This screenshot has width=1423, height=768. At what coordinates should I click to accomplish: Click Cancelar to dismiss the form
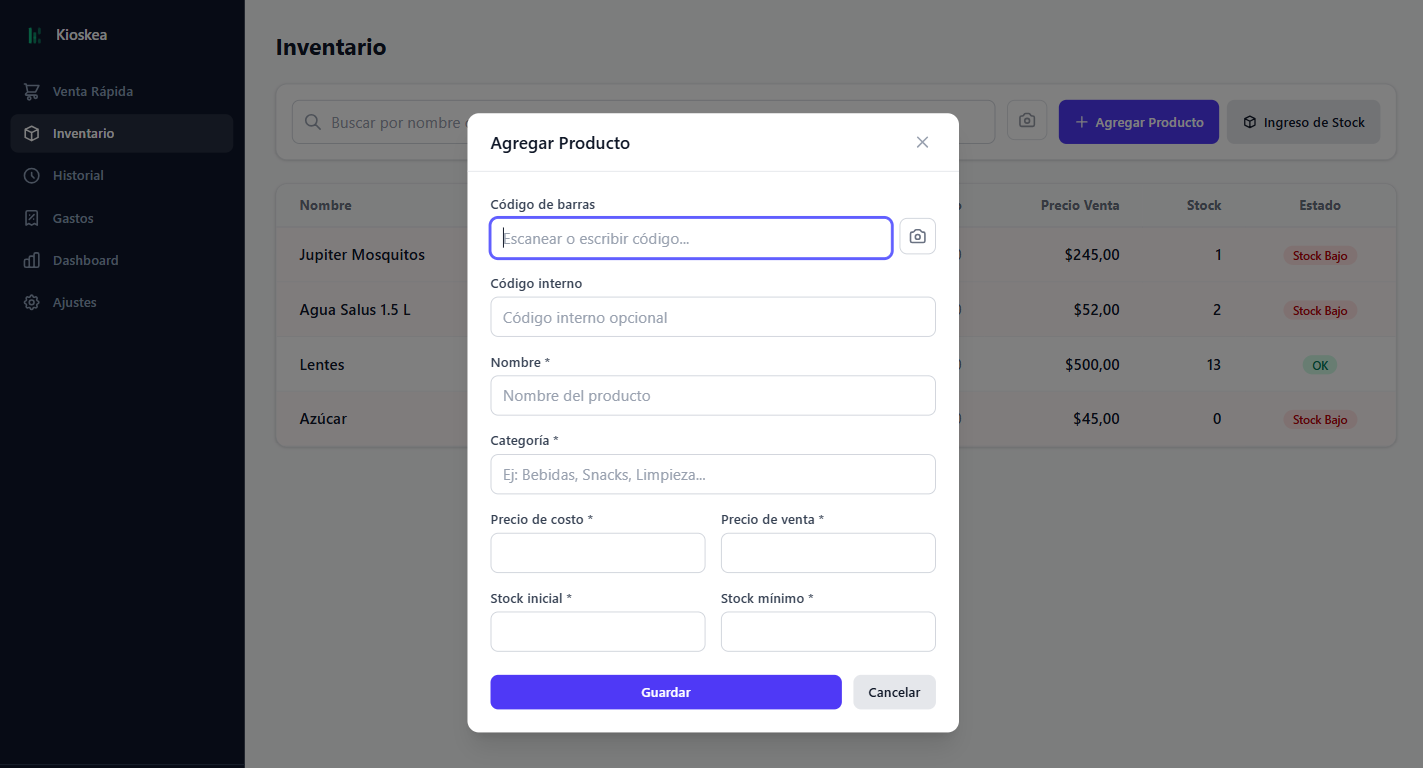893,692
